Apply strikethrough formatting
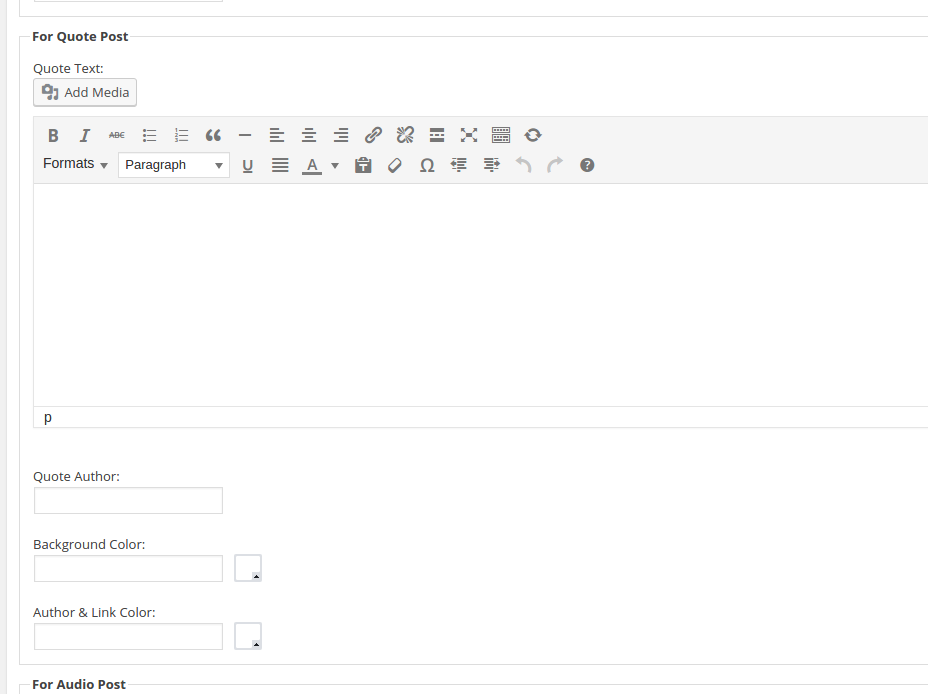 [x=117, y=136]
